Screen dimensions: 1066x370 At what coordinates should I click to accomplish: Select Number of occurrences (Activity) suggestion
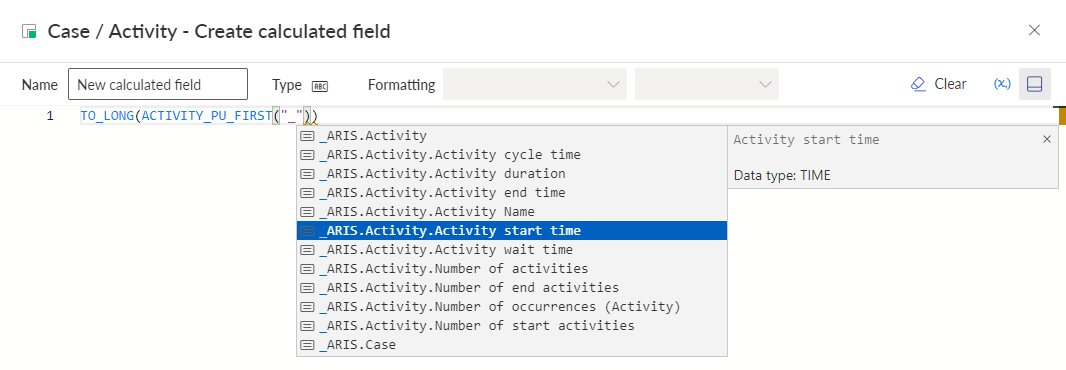pos(512,307)
